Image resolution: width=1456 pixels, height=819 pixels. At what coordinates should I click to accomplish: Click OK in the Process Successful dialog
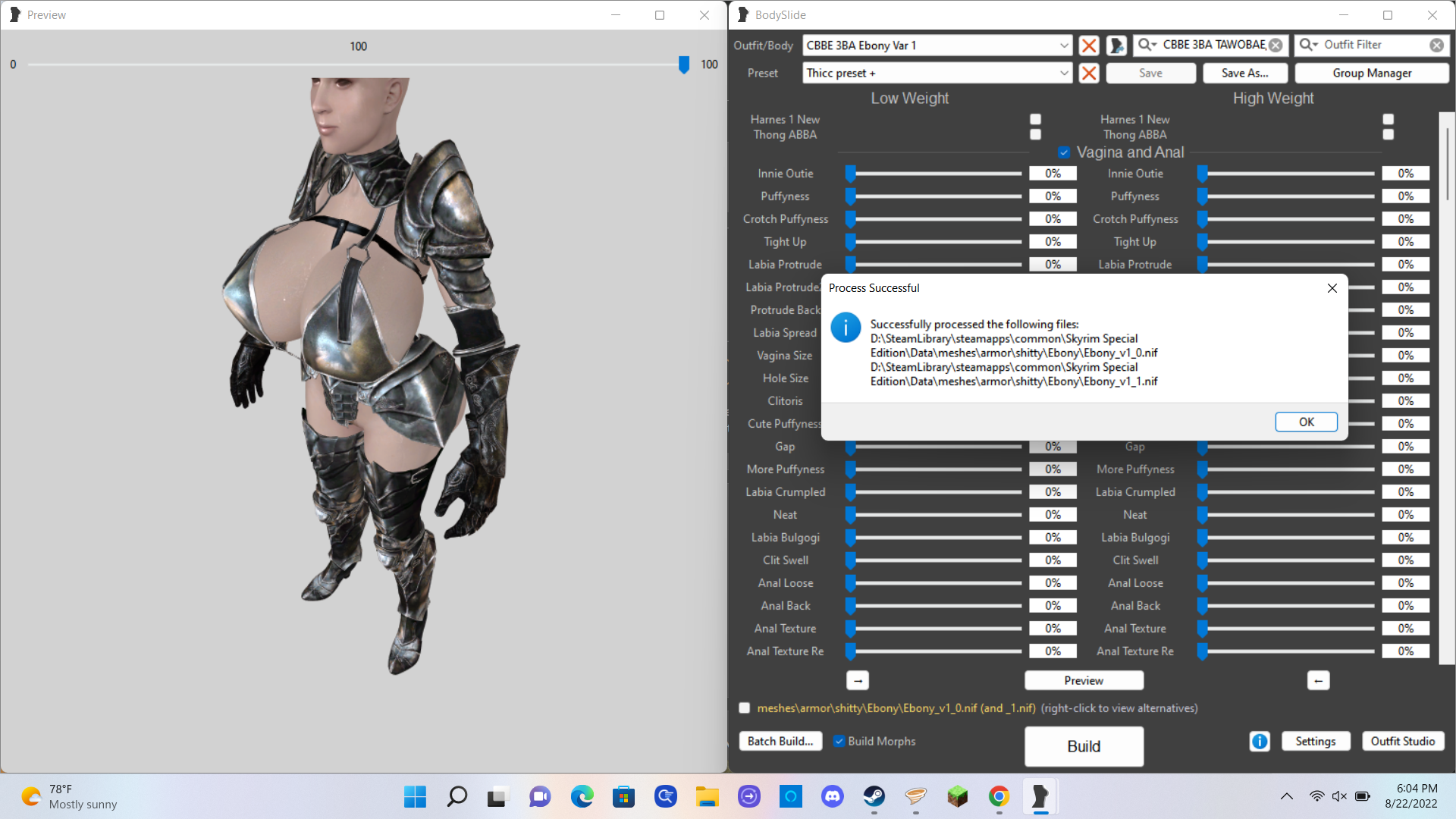pos(1306,422)
